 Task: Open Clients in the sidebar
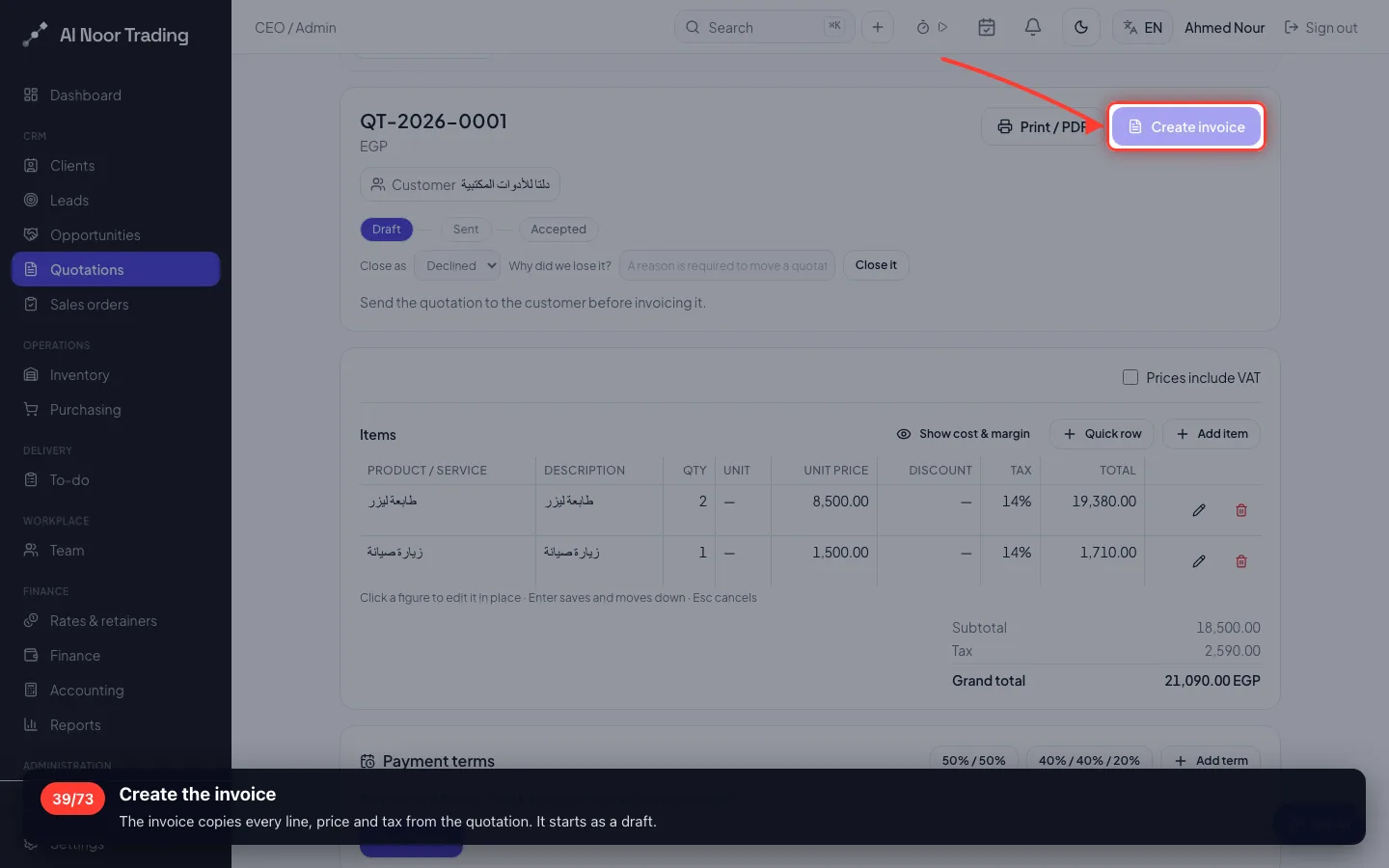point(116,165)
